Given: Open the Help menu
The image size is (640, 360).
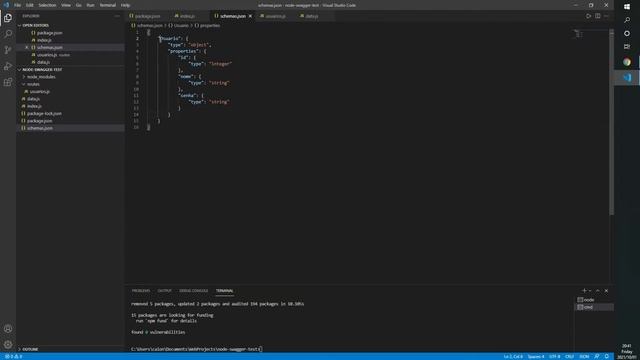Looking at the screenshot, I should [x=126, y=5].
